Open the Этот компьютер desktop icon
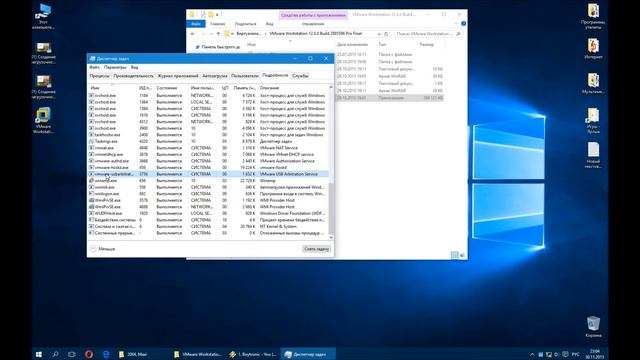640x360 pixels. 43,16
